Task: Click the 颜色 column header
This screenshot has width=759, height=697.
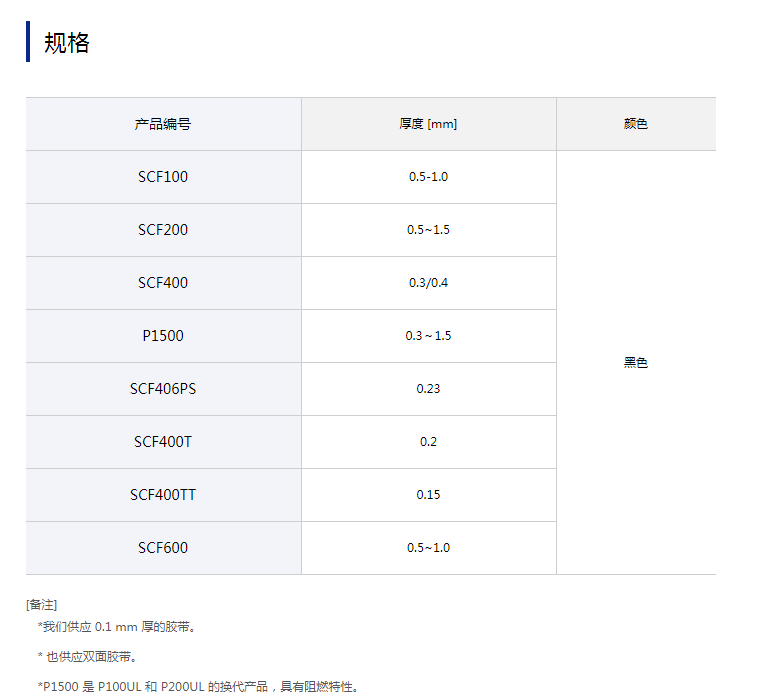Action: (635, 124)
